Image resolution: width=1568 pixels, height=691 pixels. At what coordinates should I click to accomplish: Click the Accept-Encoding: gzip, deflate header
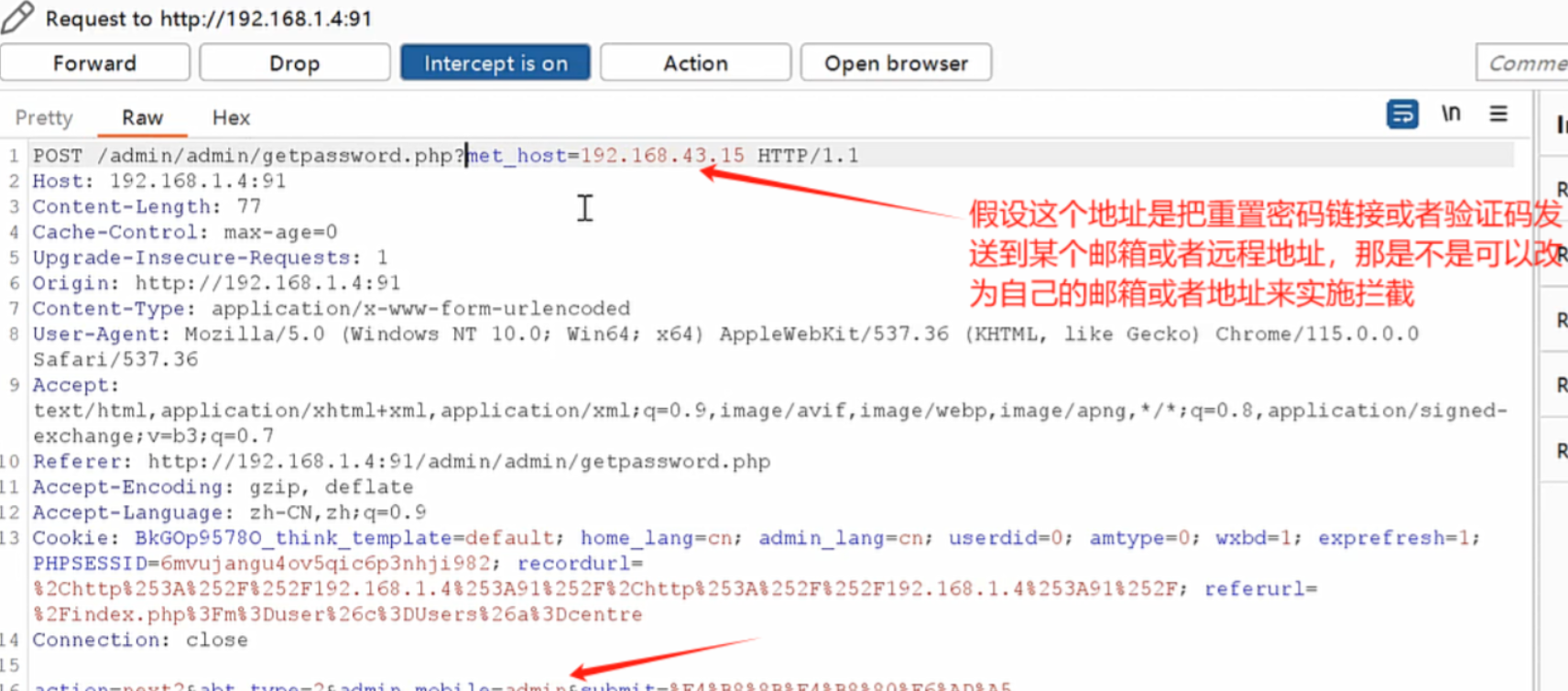[223, 488]
